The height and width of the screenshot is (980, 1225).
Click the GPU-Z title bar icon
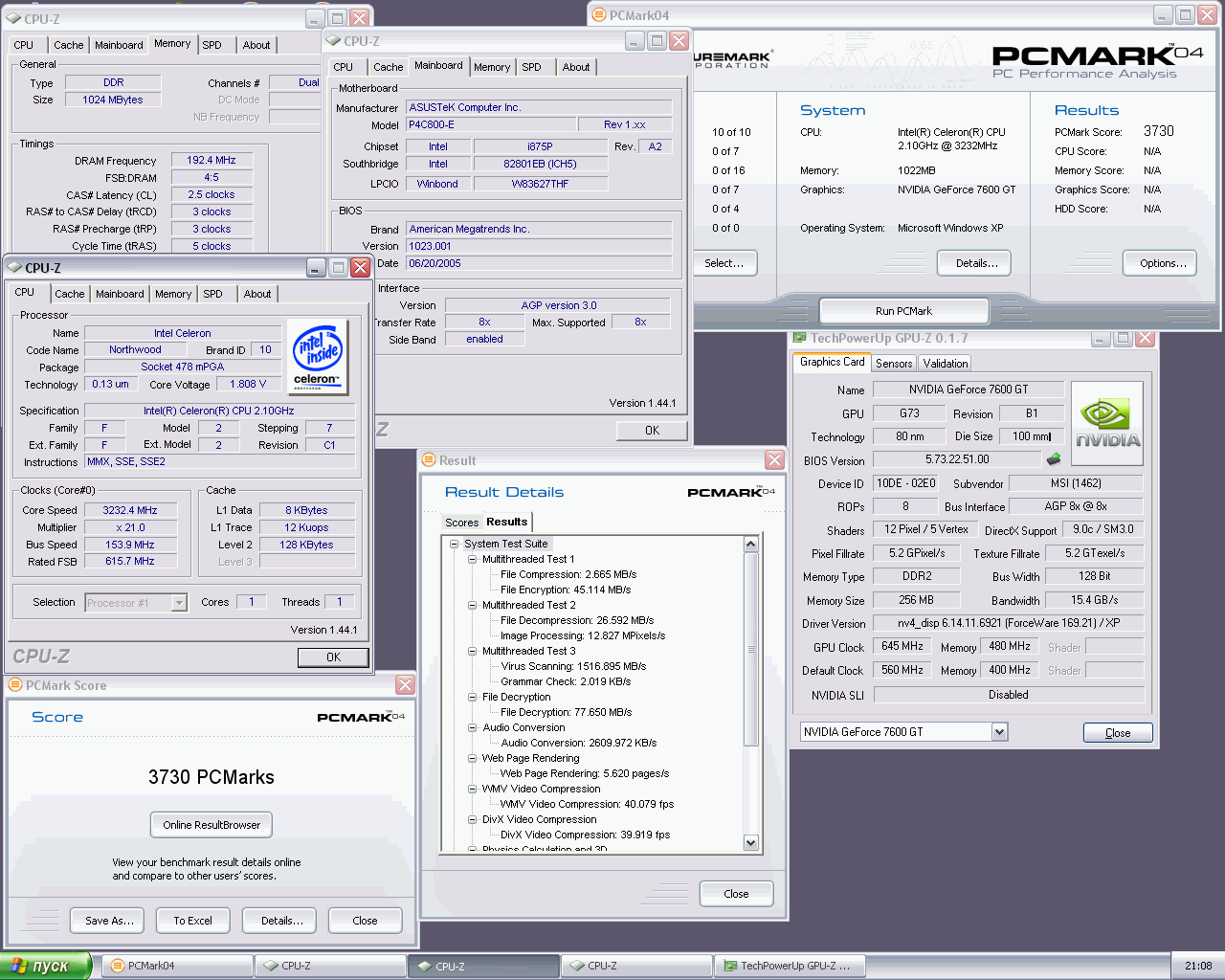(x=800, y=338)
